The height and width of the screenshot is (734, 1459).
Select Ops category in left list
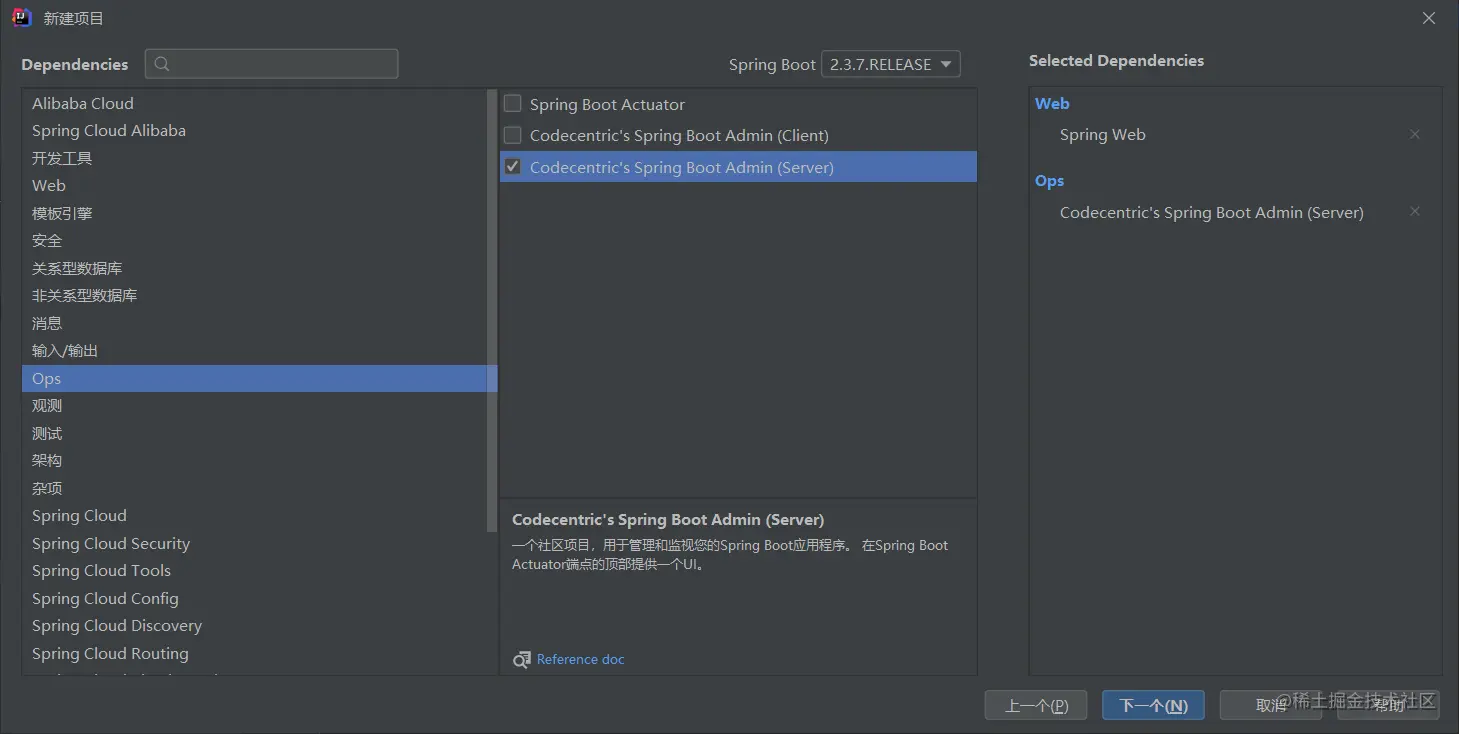tap(254, 378)
